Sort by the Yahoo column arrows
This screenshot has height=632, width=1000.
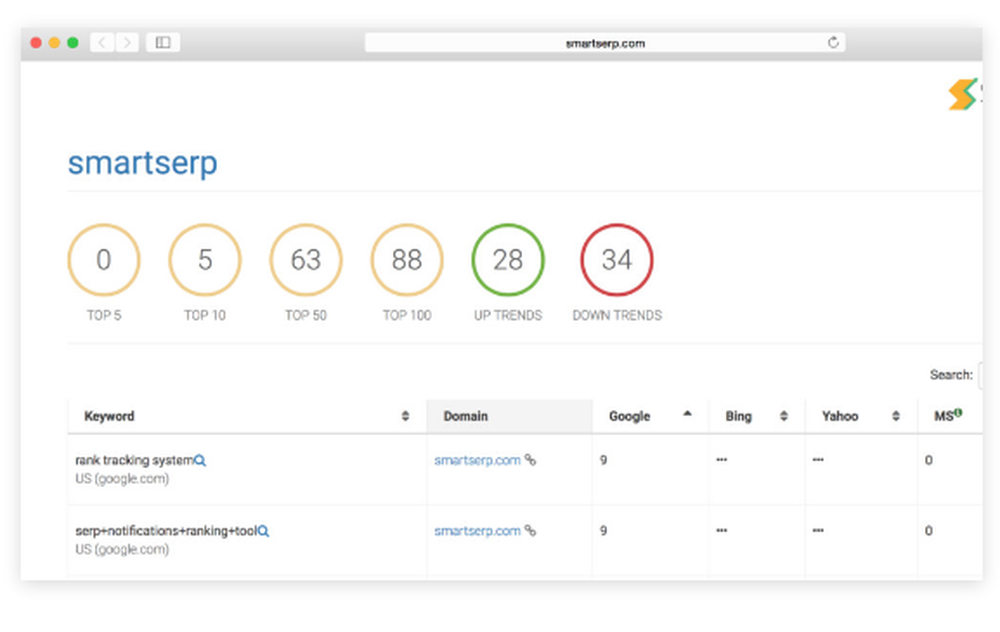point(895,416)
